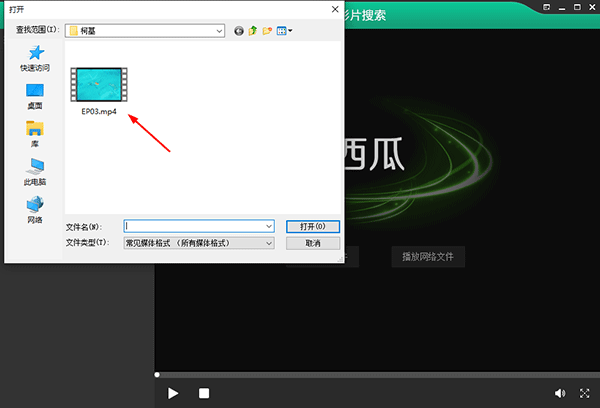Open Network location in dialog sidebar
This screenshot has width=600, height=408.
35,210
